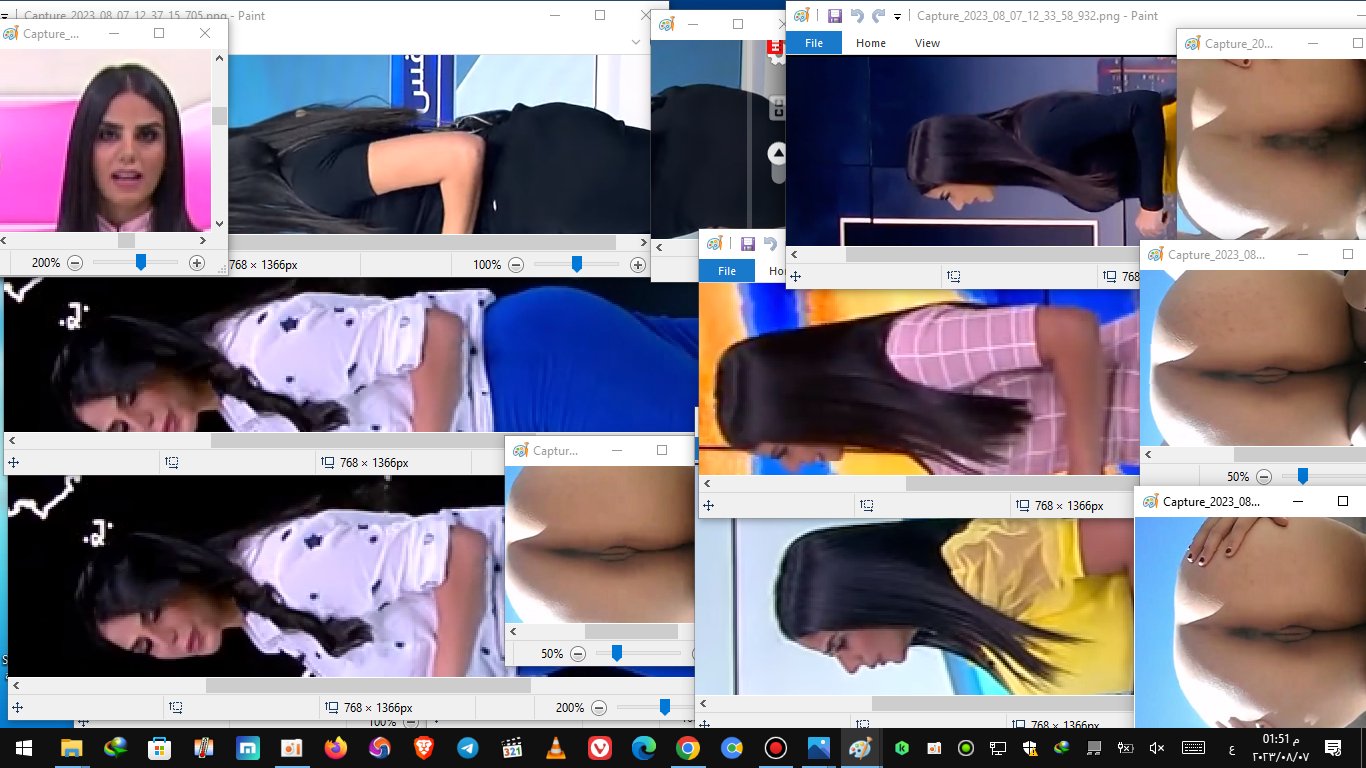Select the Home tab in Paint ribbon
Image resolution: width=1366 pixels, height=768 pixels.
pos(870,43)
